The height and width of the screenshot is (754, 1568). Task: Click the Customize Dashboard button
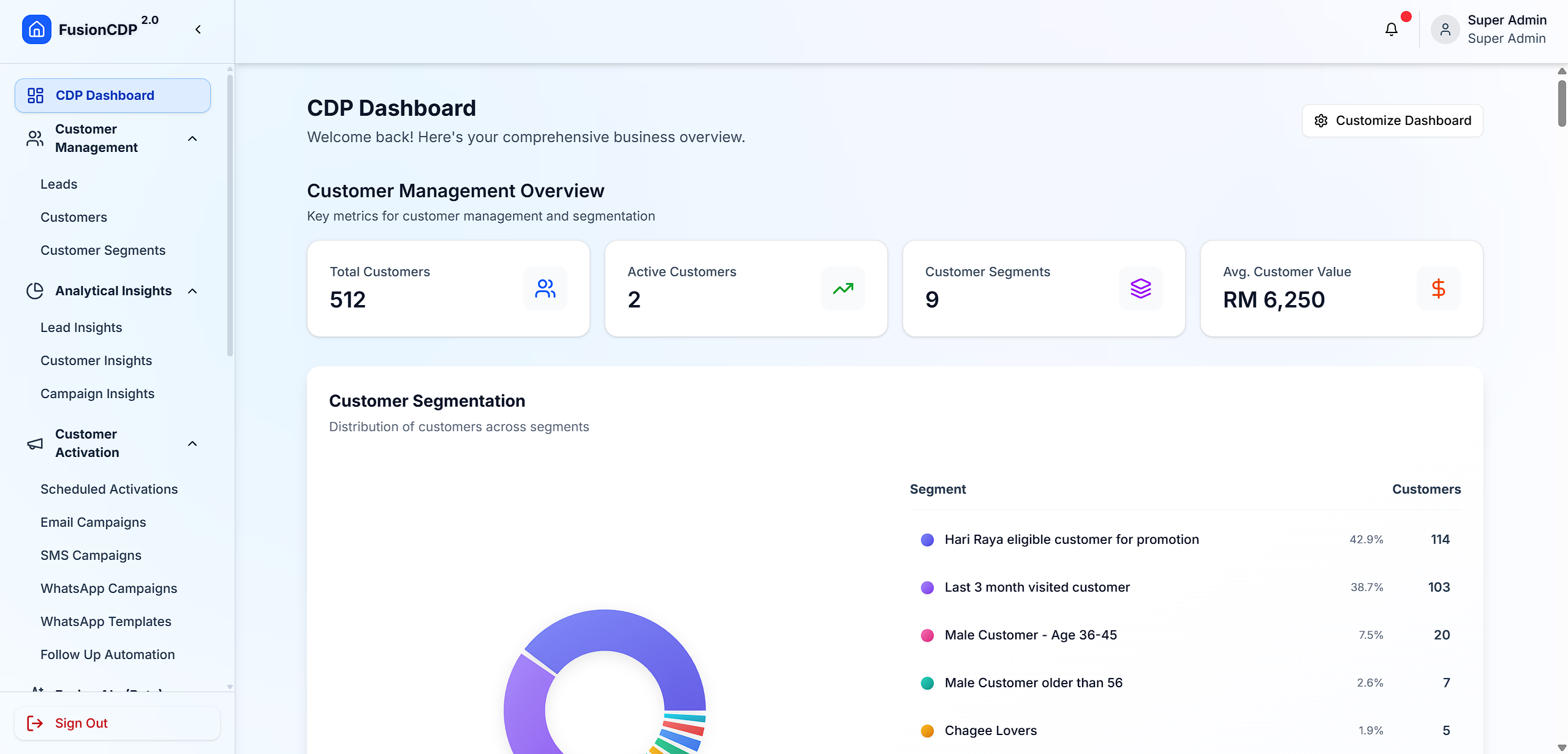[x=1392, y=121]
